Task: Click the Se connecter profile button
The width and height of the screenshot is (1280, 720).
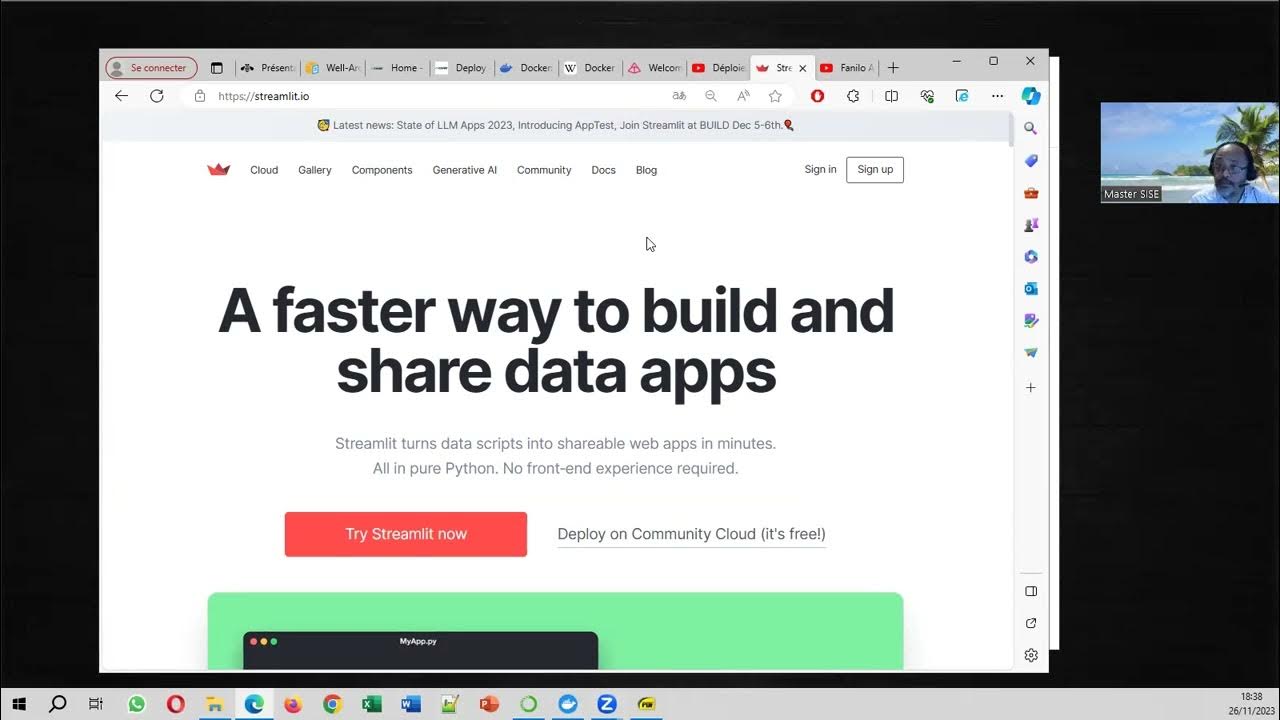Action: point(151,68)
